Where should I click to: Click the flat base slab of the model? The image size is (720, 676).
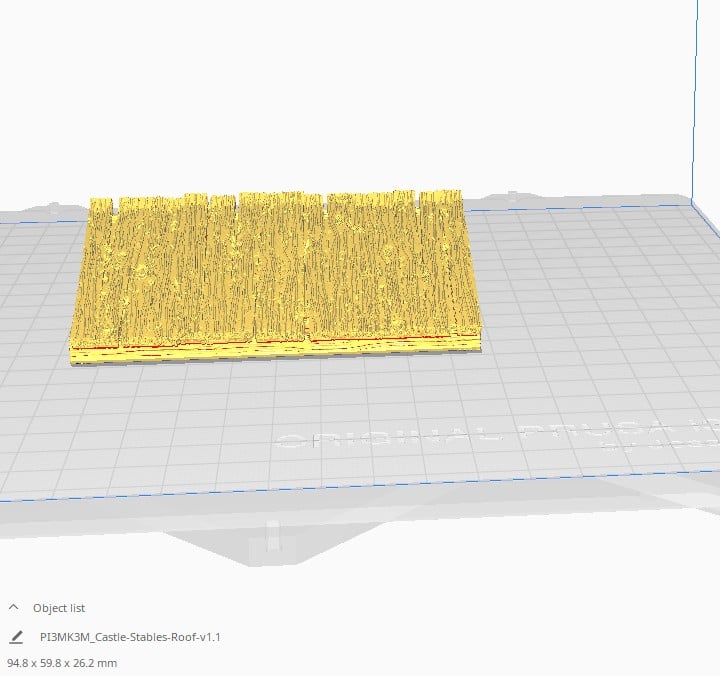(276, 354)
